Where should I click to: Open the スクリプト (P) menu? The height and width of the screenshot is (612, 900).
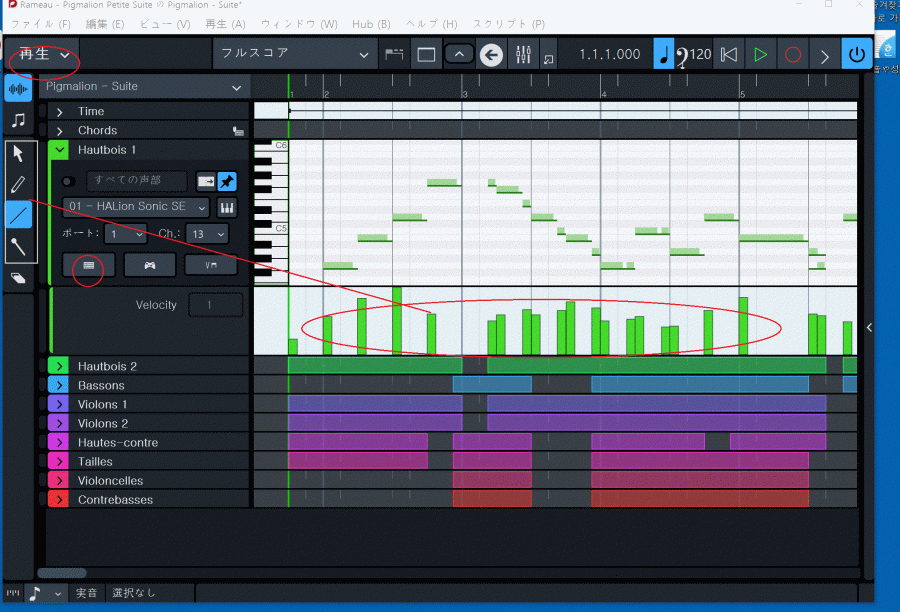(x=509, y=24)
